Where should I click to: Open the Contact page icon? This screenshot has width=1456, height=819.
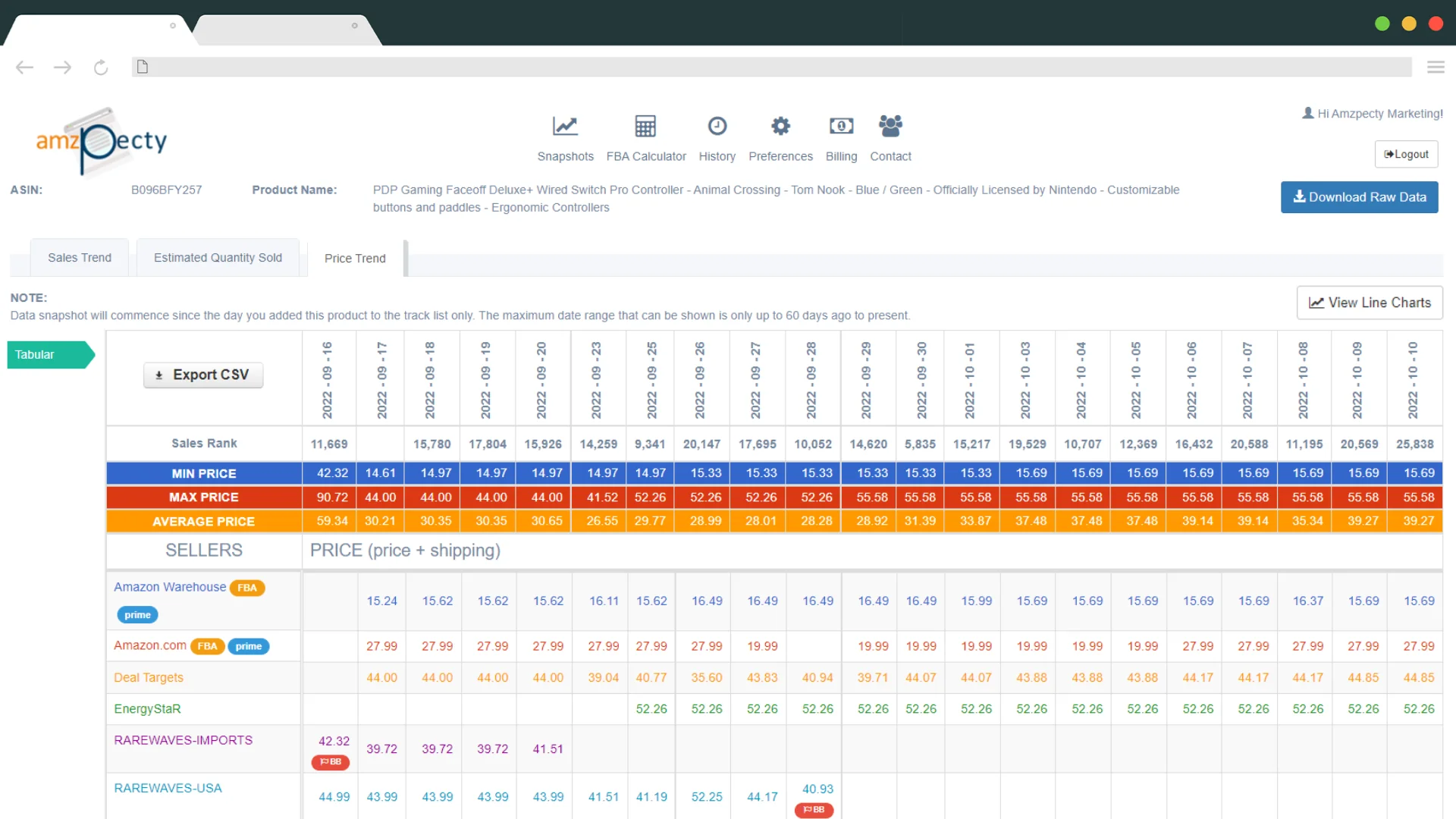click(890, 126)
